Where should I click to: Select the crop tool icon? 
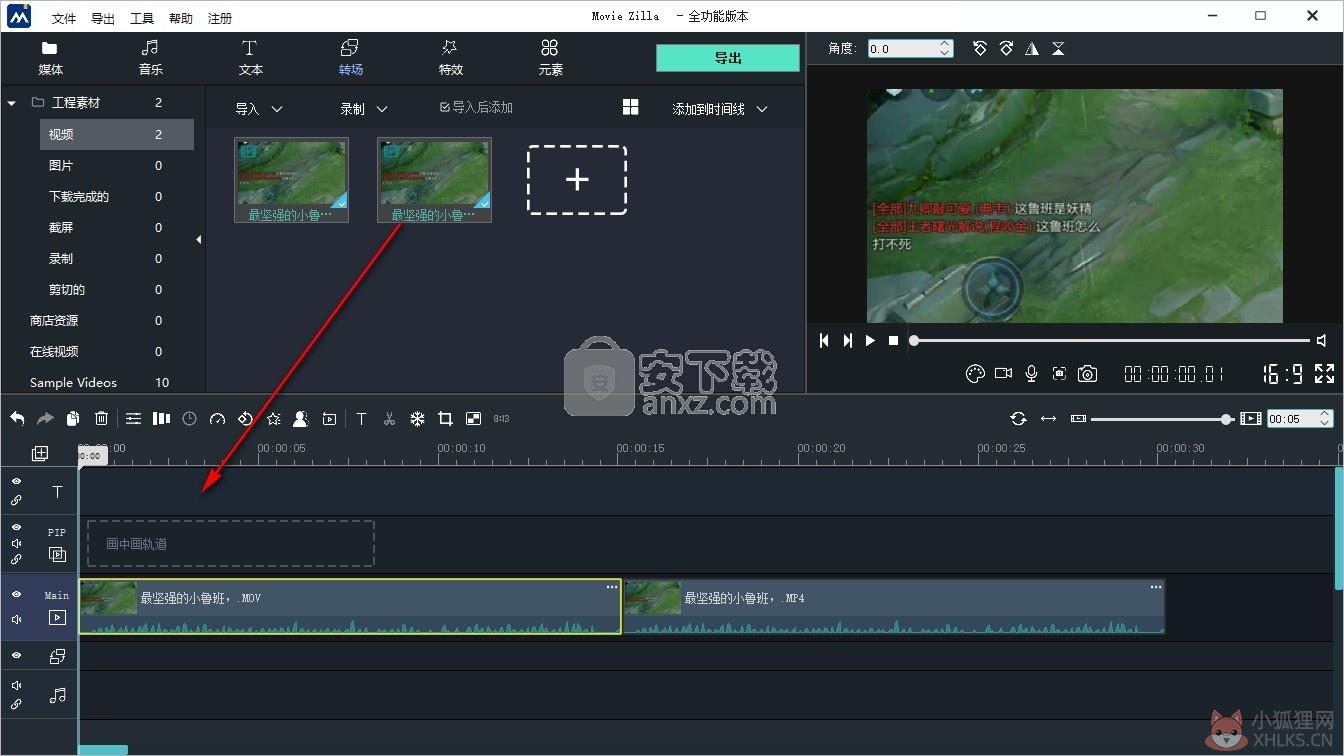click(x=445, y=419)
